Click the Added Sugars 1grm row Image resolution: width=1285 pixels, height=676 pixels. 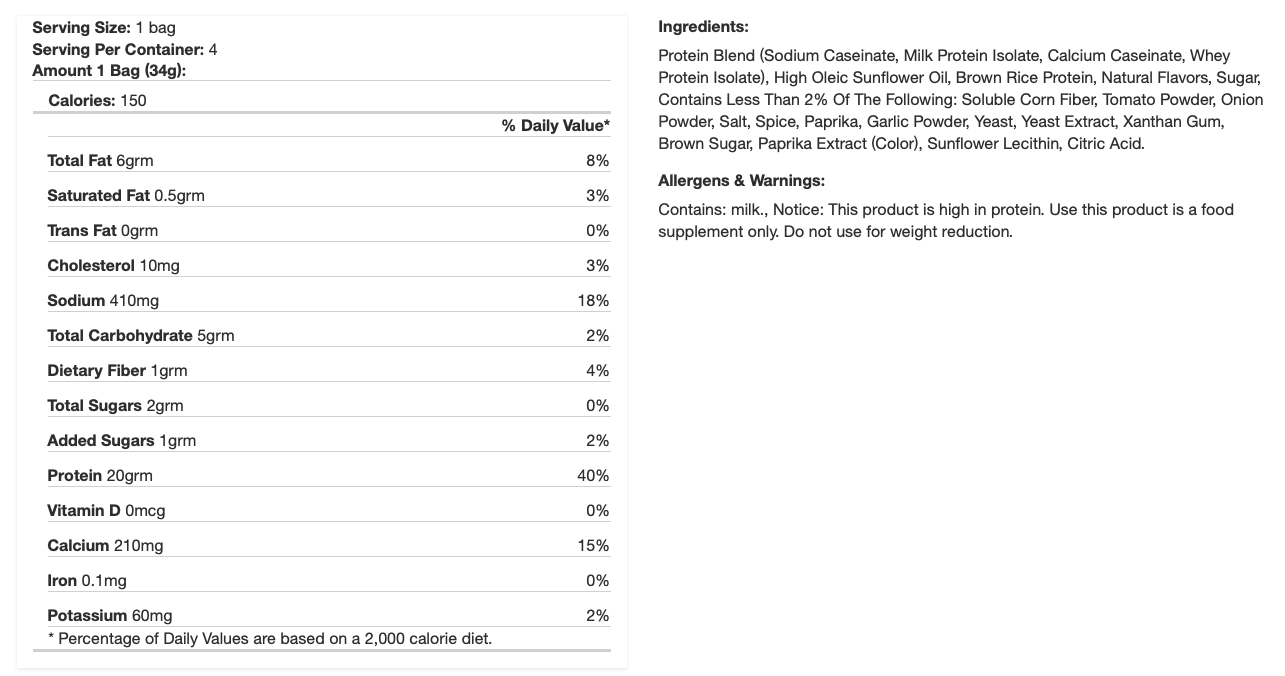[x=121, y=440]
